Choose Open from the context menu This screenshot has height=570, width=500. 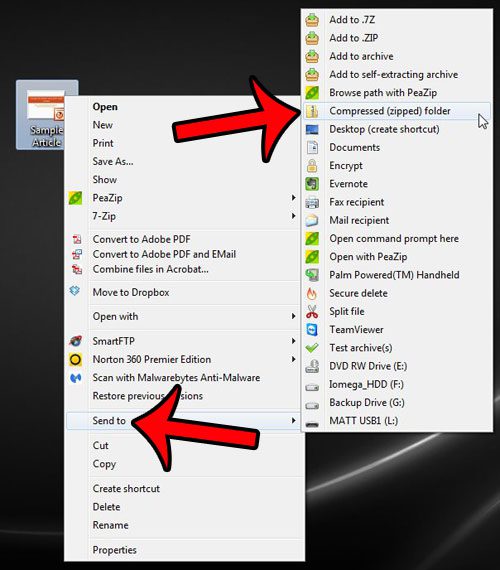[x=185, y=107]
